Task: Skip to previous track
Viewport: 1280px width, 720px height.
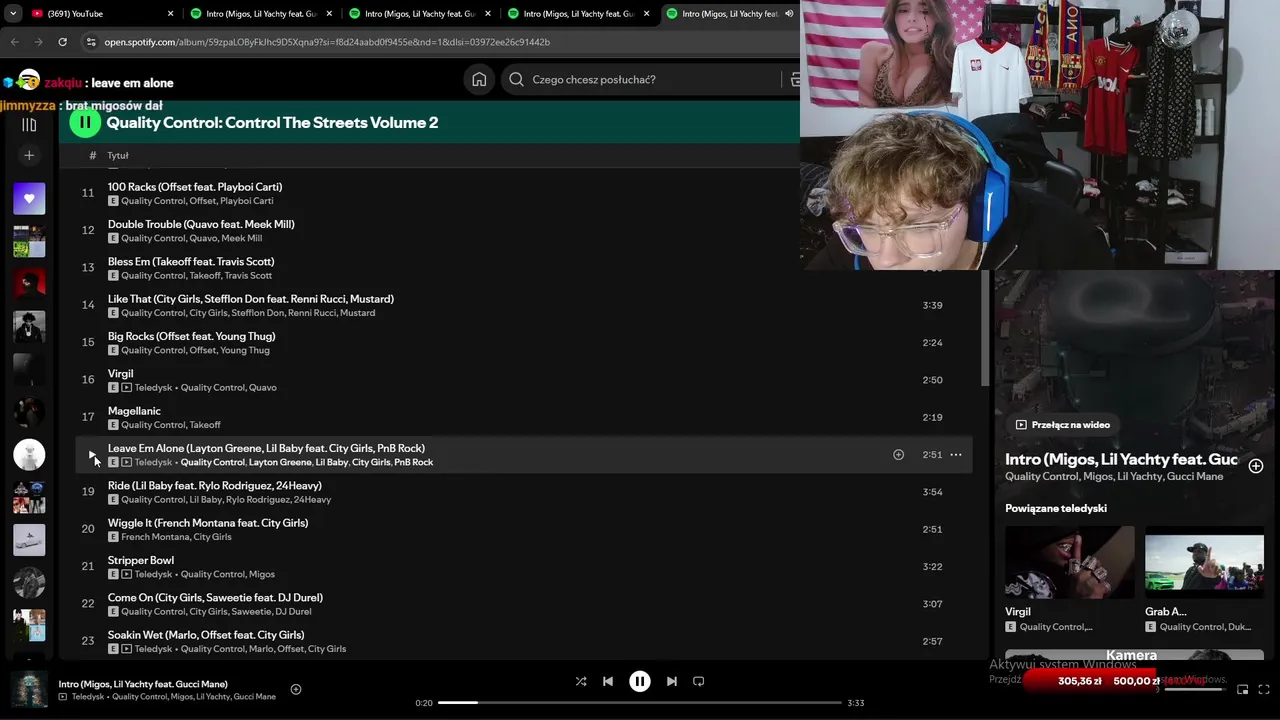Action: [608, 681]
